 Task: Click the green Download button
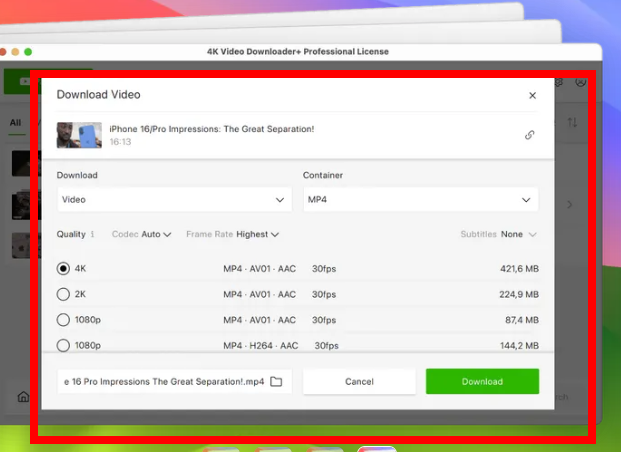click(482, 381)
